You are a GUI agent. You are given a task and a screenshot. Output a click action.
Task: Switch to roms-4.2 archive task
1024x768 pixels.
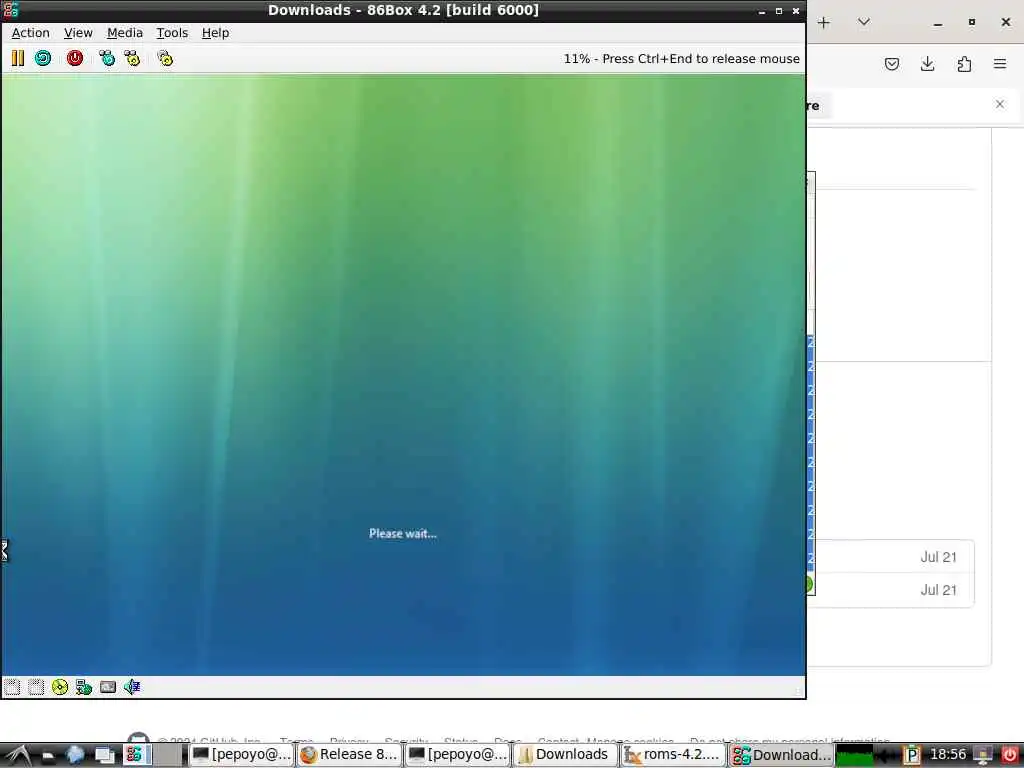coord(673,755)
